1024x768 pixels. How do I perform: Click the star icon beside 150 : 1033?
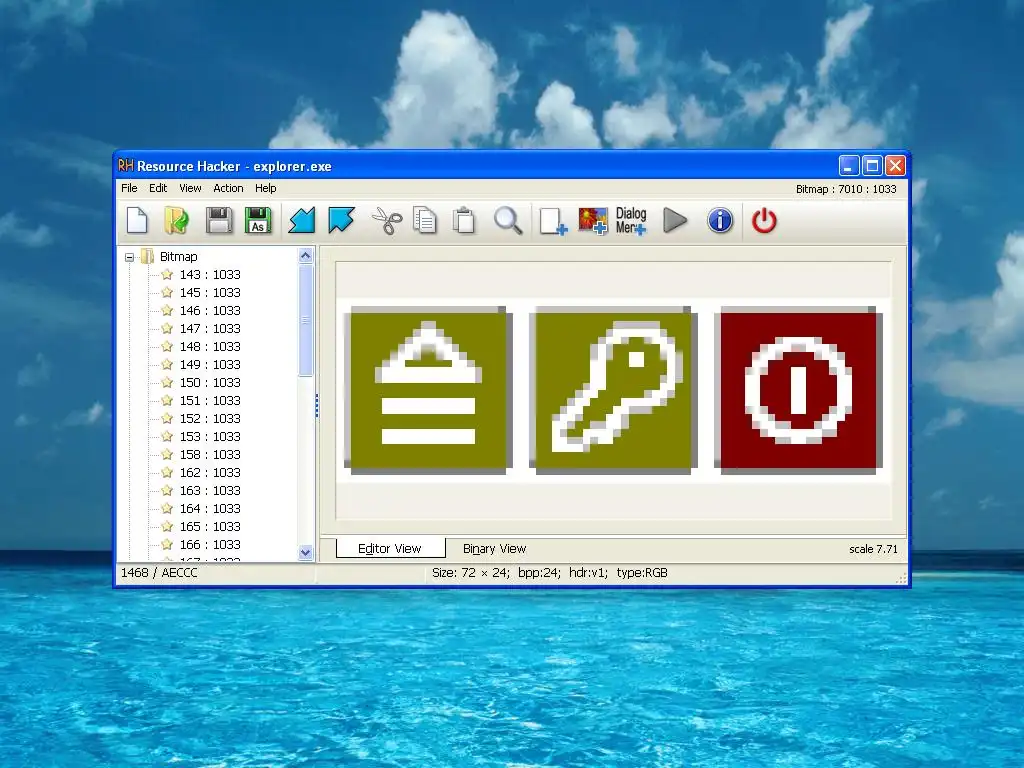pyautogui.click(x=167, y=382)
